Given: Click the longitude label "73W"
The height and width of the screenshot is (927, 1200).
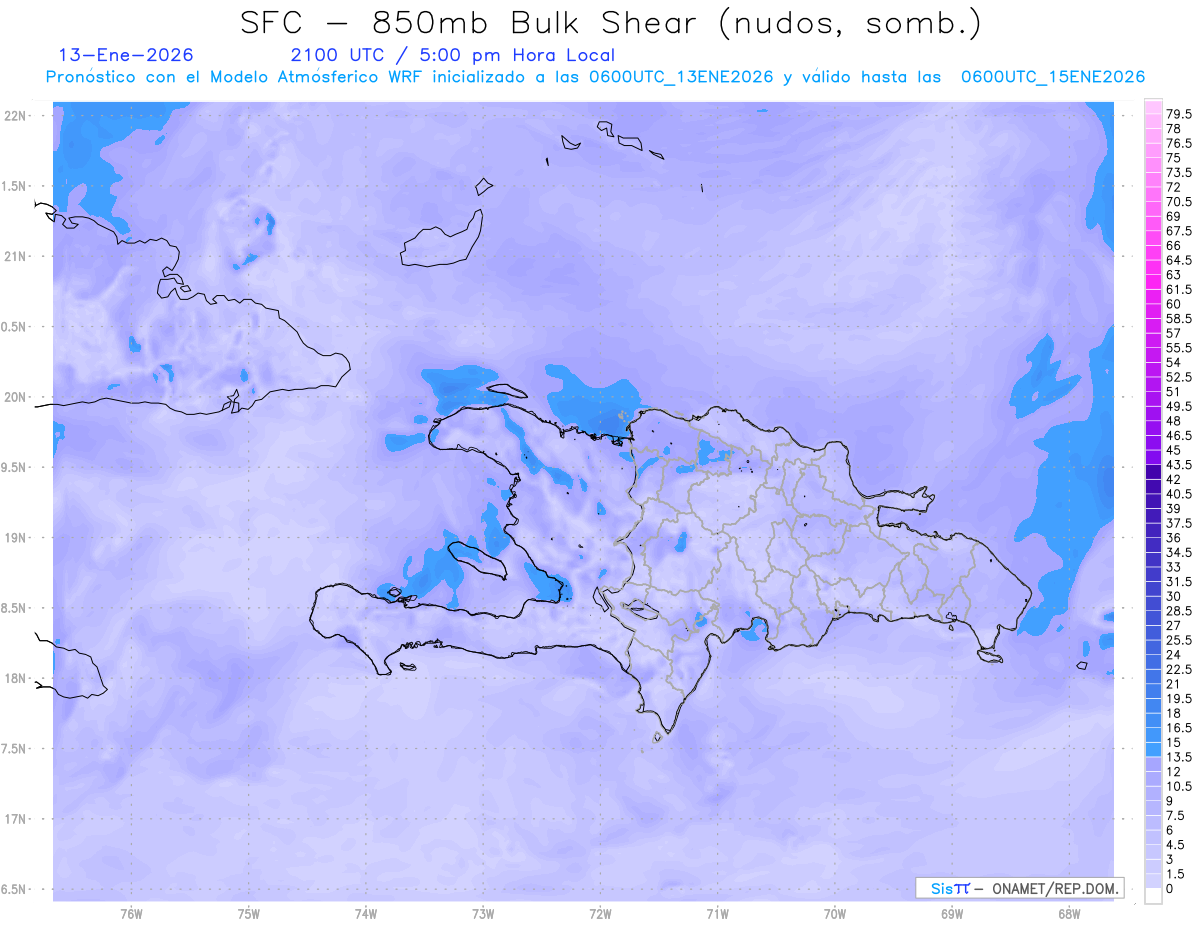Looking at the screenshot, I should pos(483,914).
